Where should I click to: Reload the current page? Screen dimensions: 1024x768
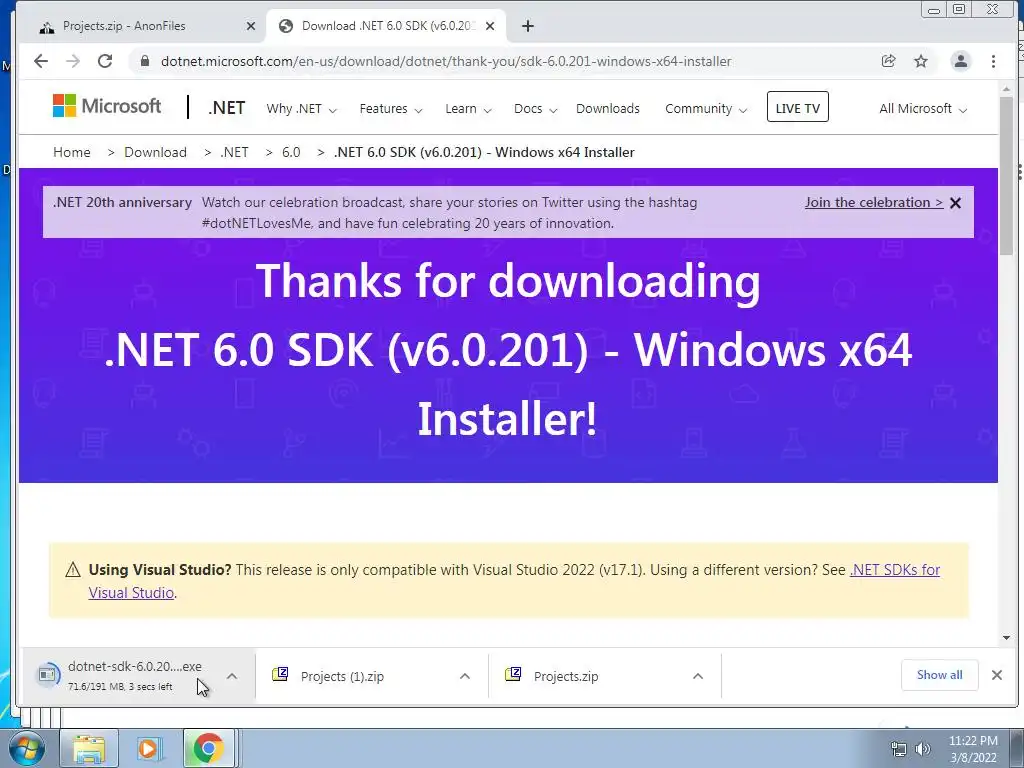point(104,61)
